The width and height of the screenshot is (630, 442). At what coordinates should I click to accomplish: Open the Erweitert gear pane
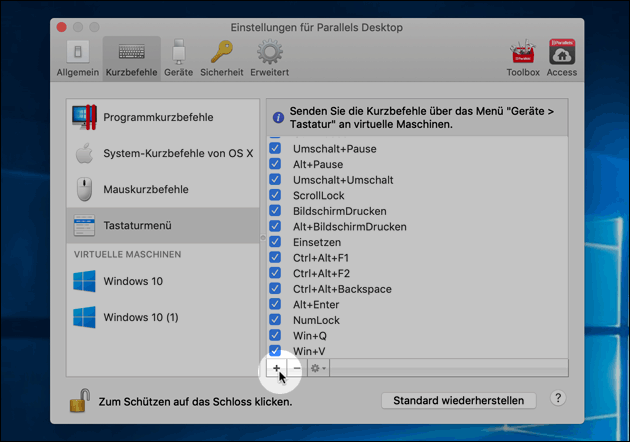pos(270,58)
